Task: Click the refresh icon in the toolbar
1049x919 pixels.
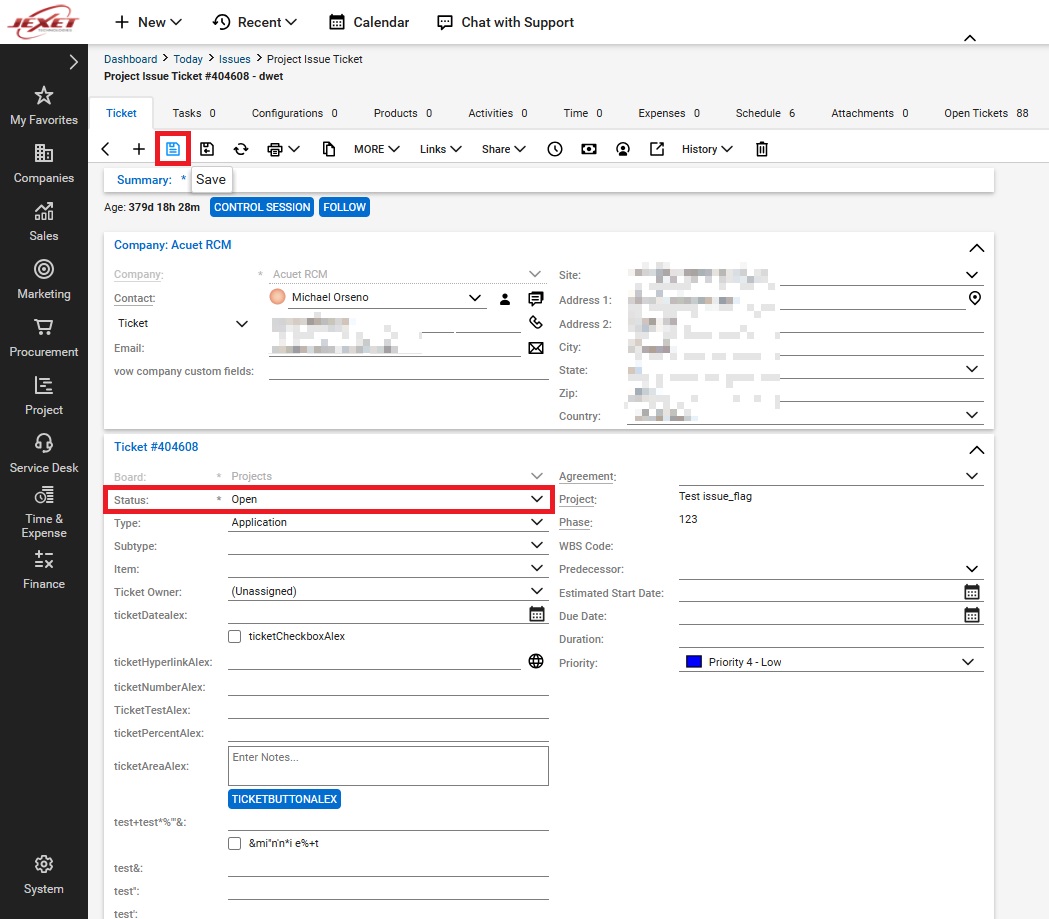Action: tap(241, 149)
